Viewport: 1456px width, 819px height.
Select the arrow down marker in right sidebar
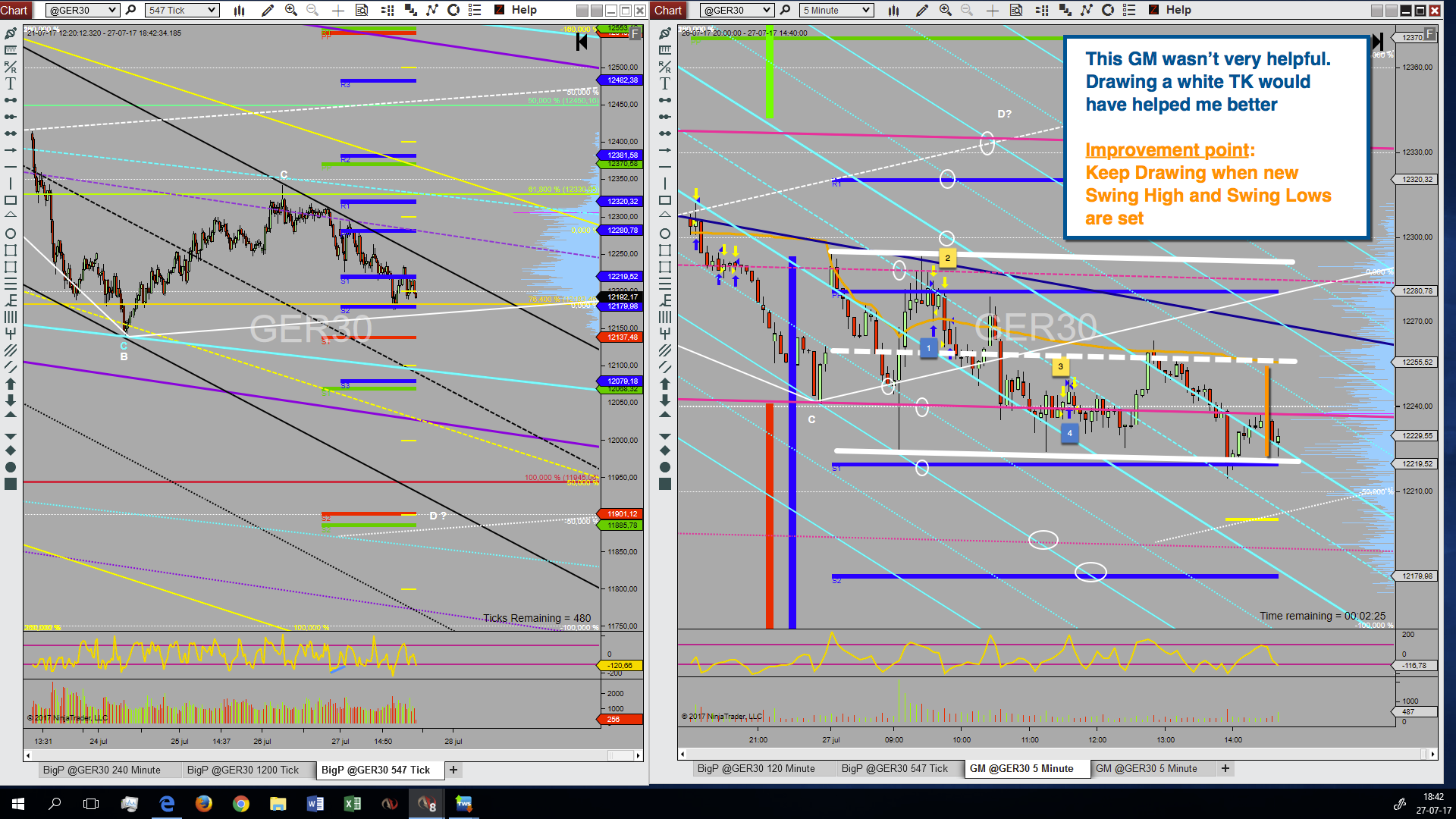pyautogui.click(x=665, y=400)
